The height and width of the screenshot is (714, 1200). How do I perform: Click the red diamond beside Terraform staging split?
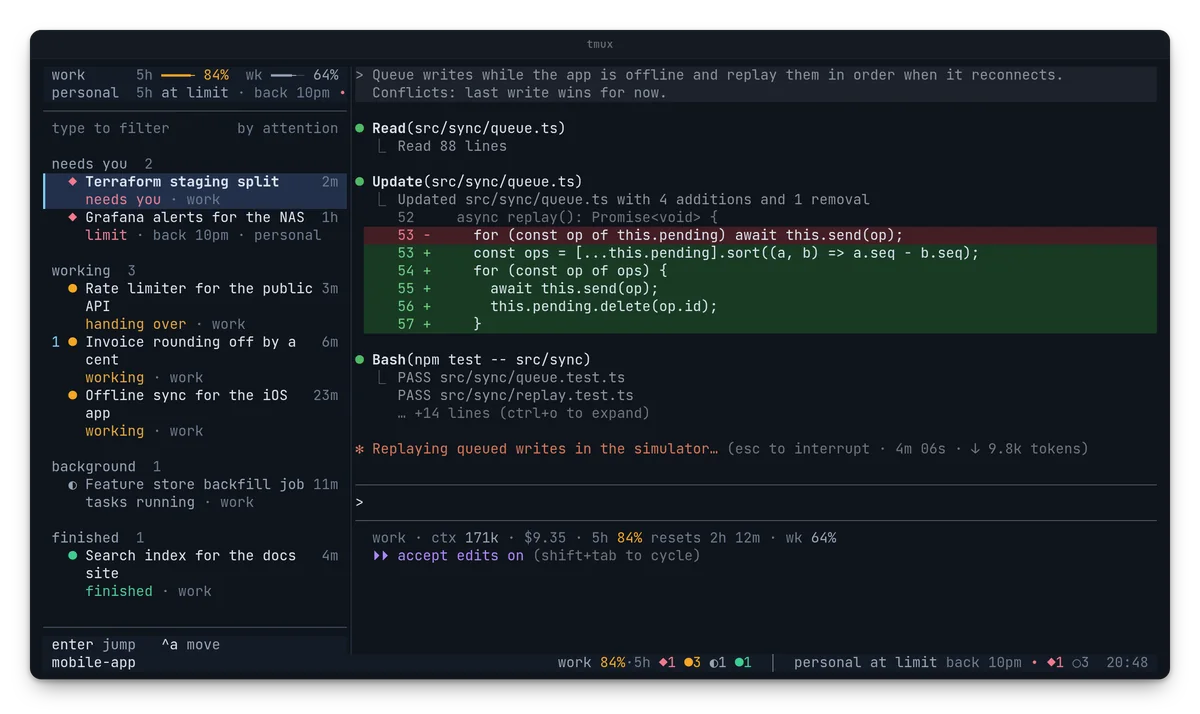click(73, 182)
